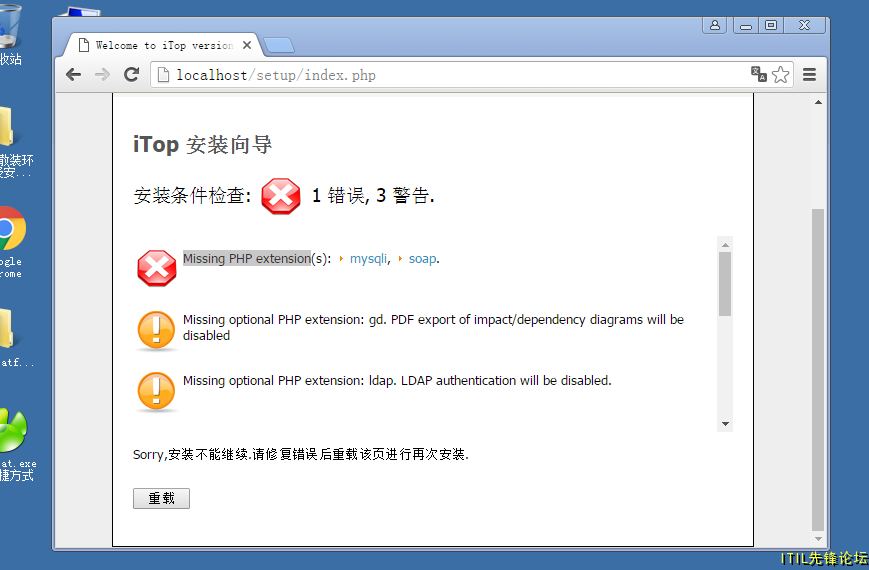Minimize the Chrome window
Screen dimensions: 869x570
point(746,26)
